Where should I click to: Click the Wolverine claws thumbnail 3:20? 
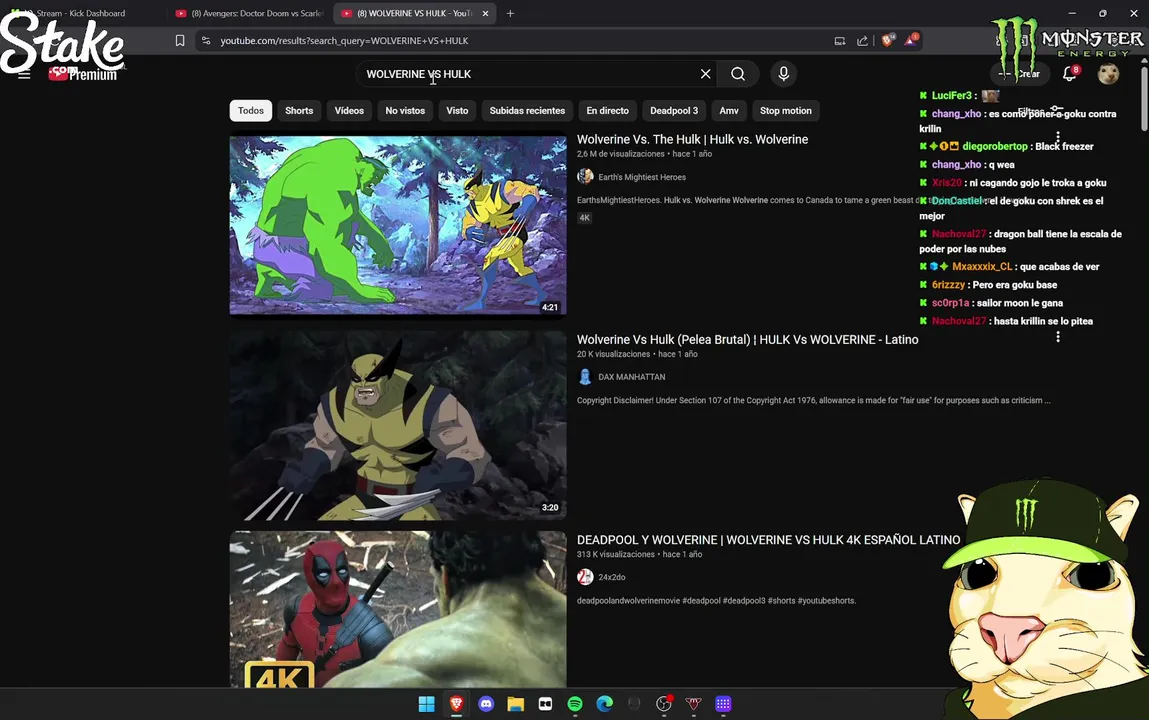coord(398,425)
